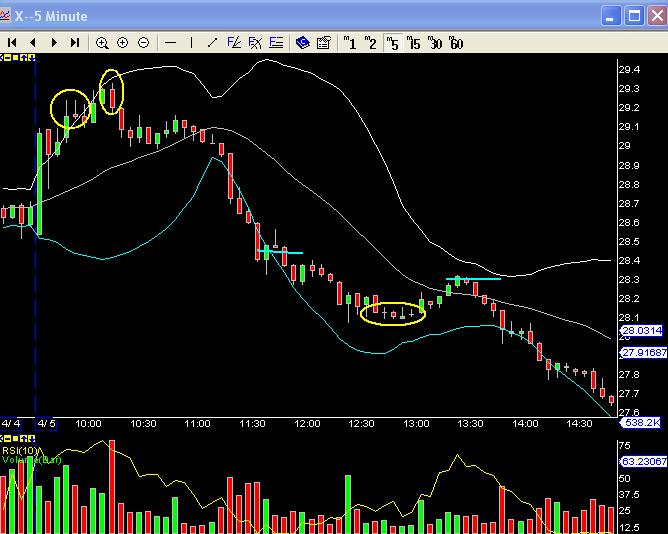Open the study list (F with lines) tool
The image size is (668, 534).
[x=276, y=43]
